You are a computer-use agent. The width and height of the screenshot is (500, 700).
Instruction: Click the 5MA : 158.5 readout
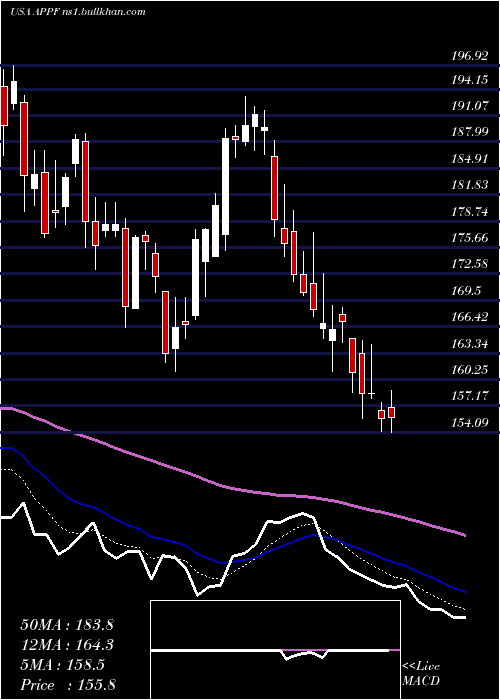[x=62, y=665]
